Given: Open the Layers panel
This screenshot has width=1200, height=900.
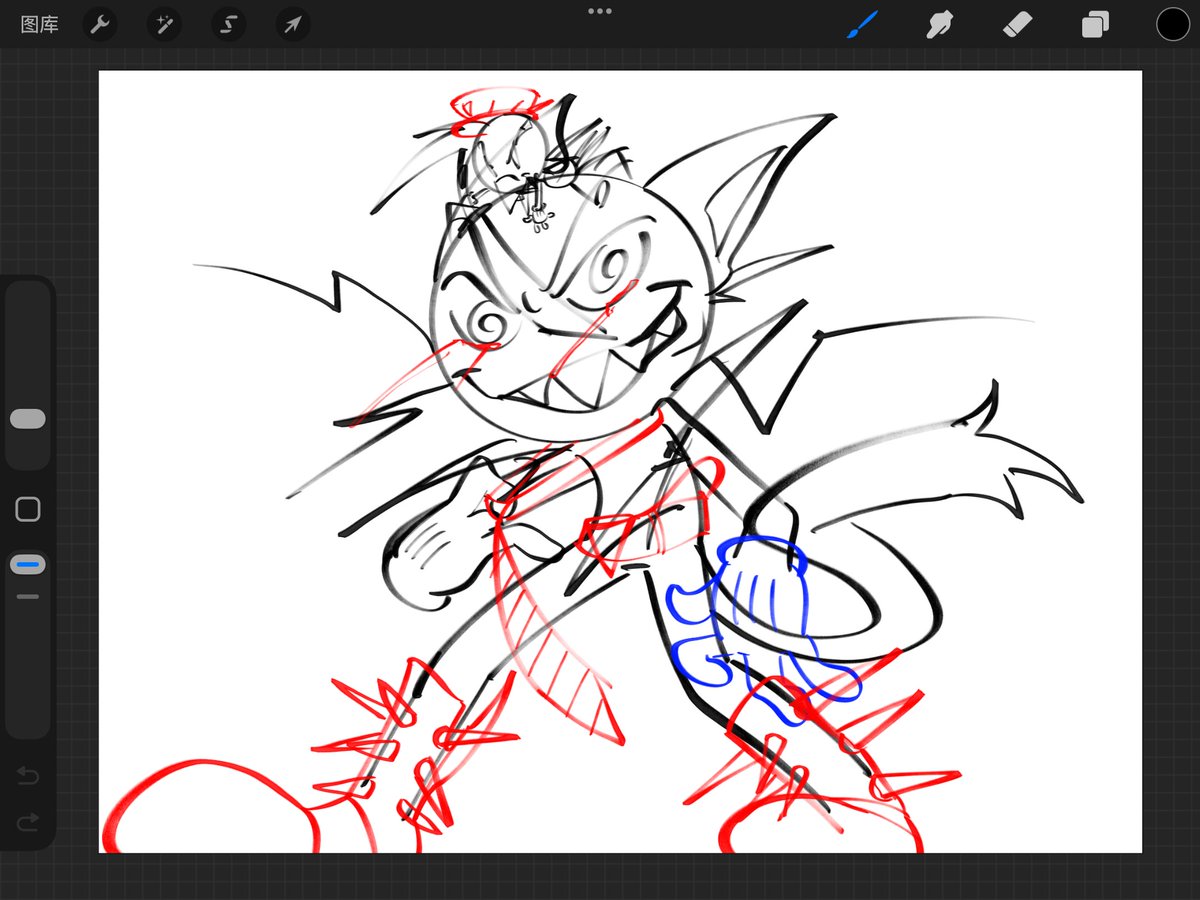Looking at the screenshot, I should [1095, 25].
